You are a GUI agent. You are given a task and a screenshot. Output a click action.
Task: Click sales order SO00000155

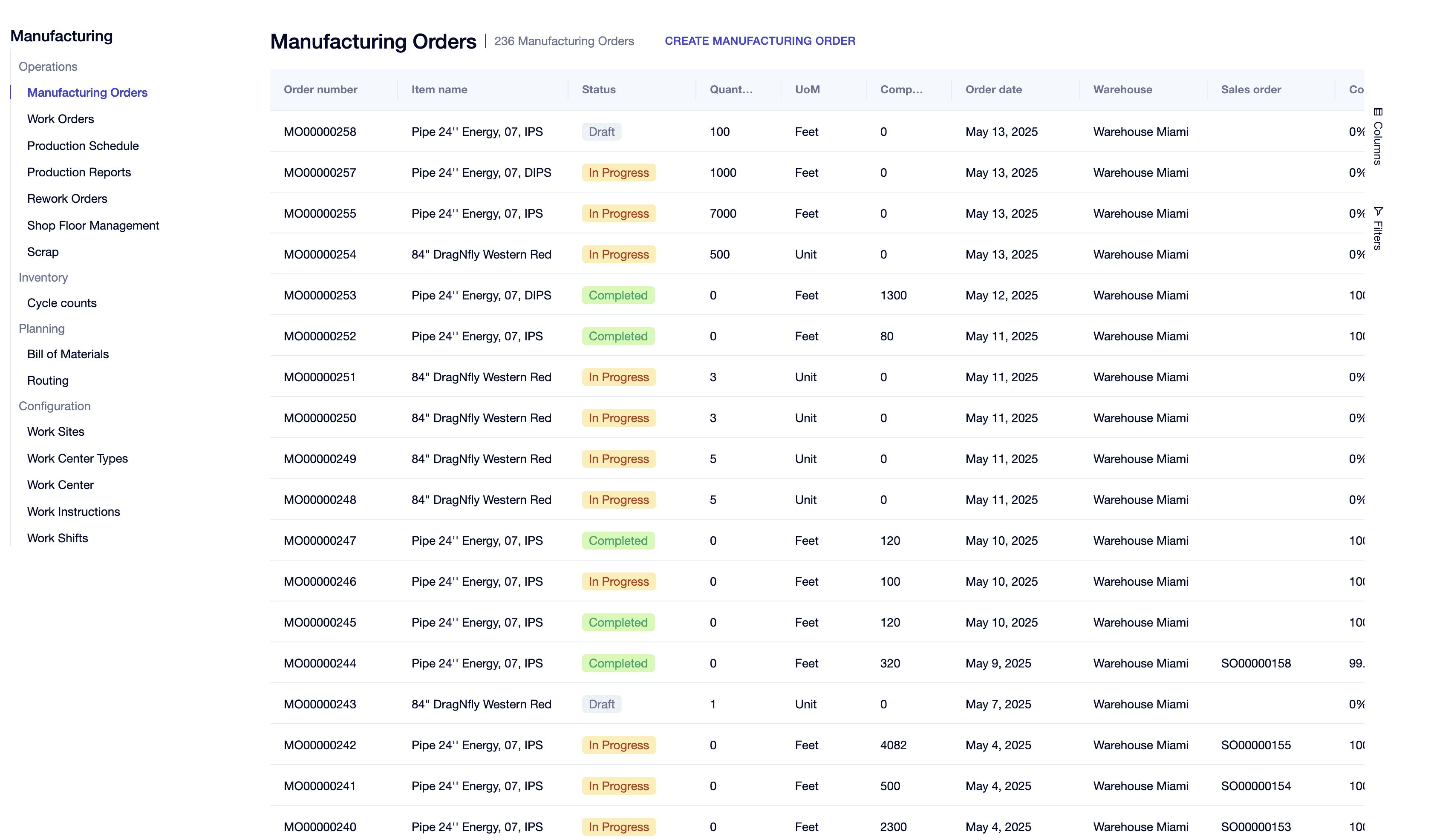(x=1255, y=745)
